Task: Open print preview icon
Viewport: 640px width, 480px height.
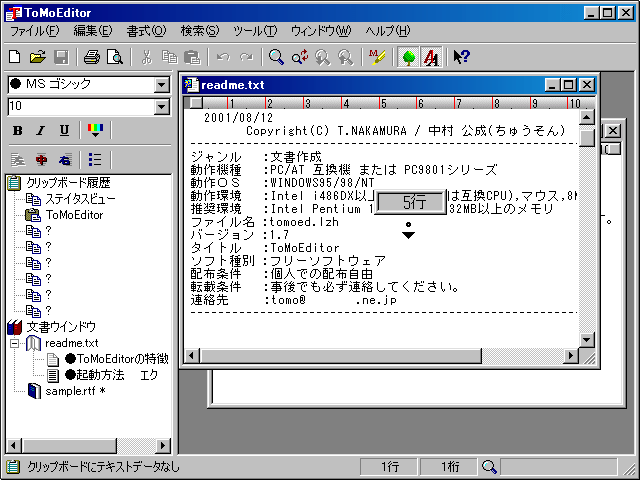Action: (115, 57)
